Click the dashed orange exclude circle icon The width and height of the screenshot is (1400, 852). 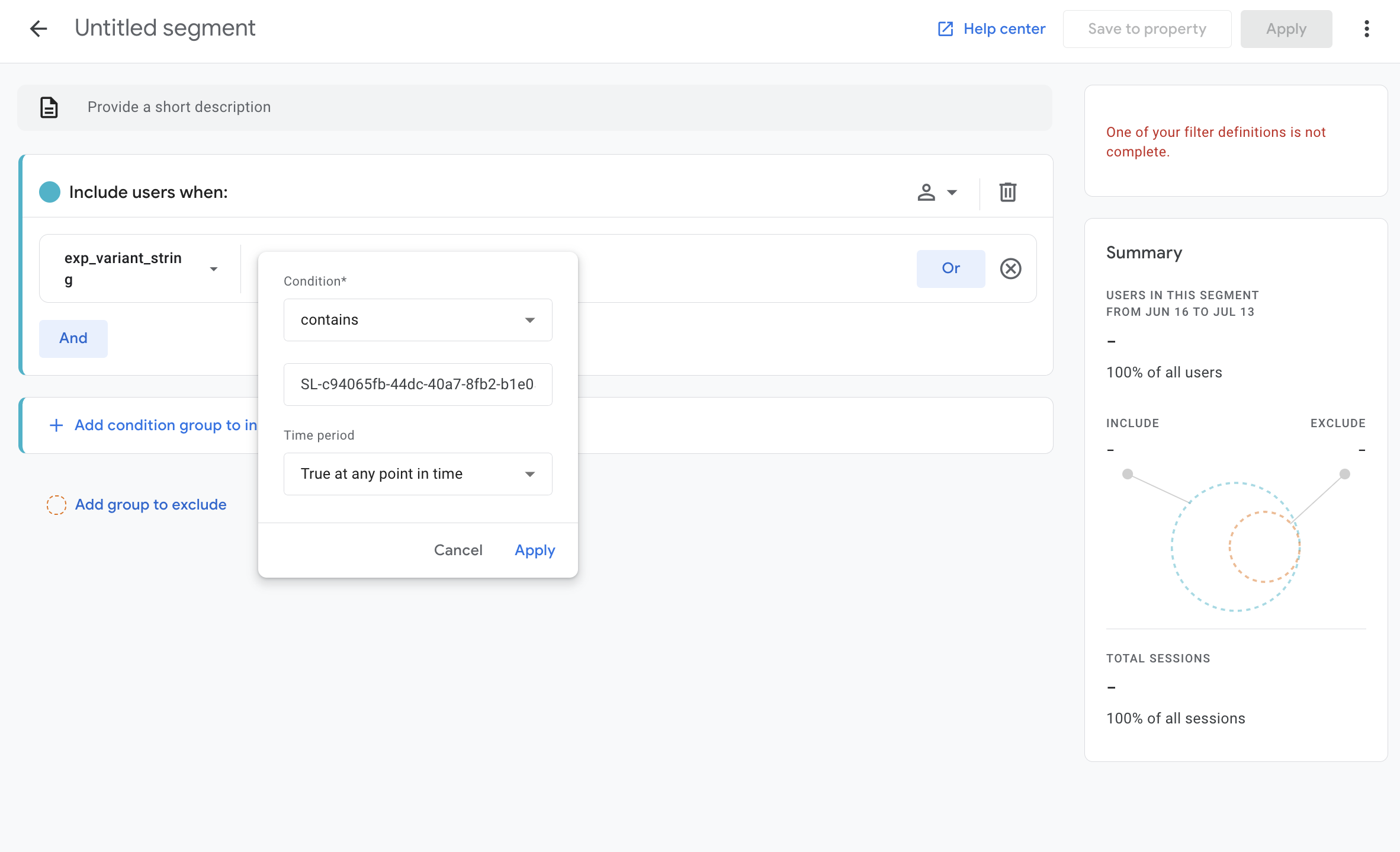tap(56, 505)
